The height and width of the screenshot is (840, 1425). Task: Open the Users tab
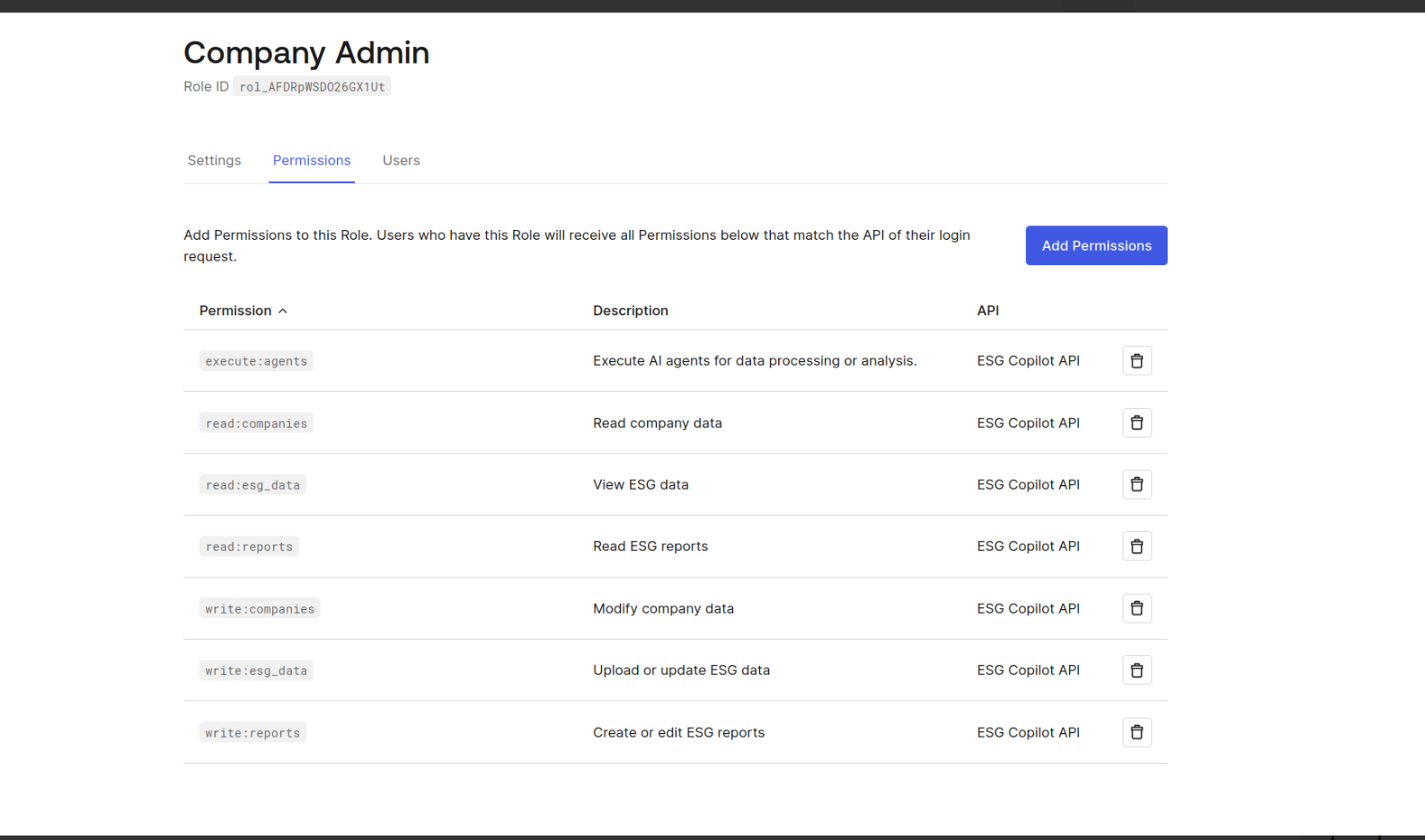[x=401, y=160]
